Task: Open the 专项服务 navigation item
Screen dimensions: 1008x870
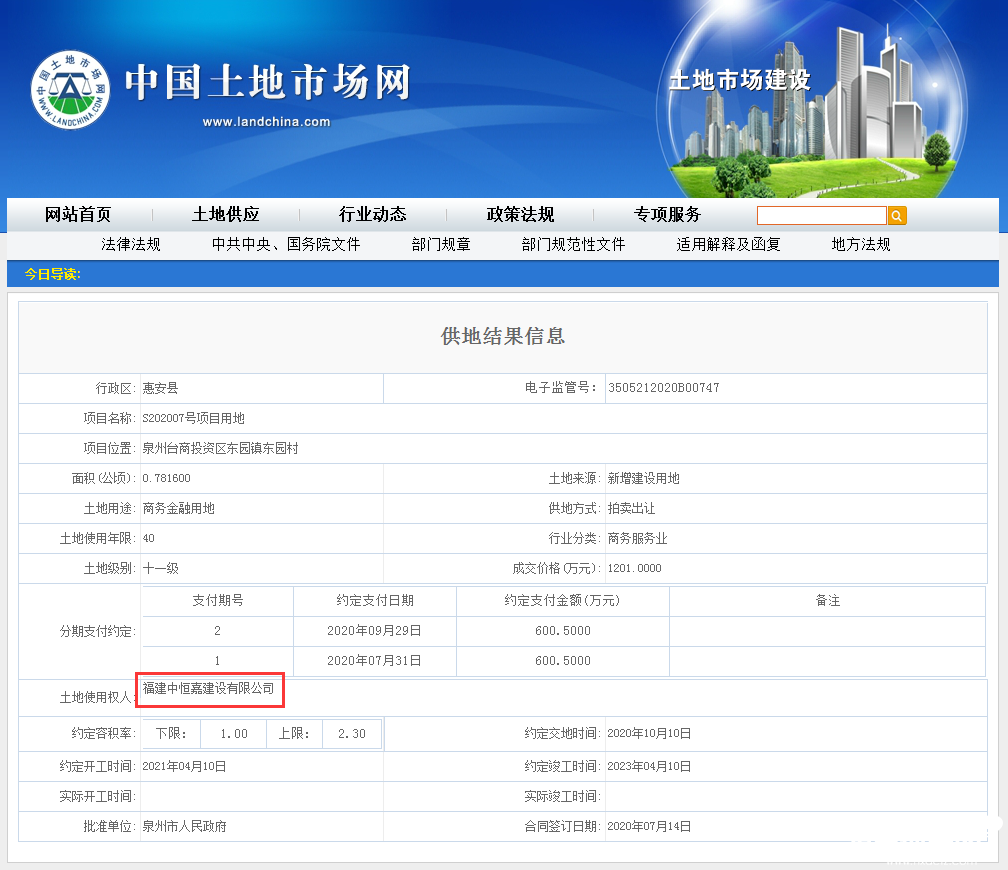Action: tap(667, 214)
